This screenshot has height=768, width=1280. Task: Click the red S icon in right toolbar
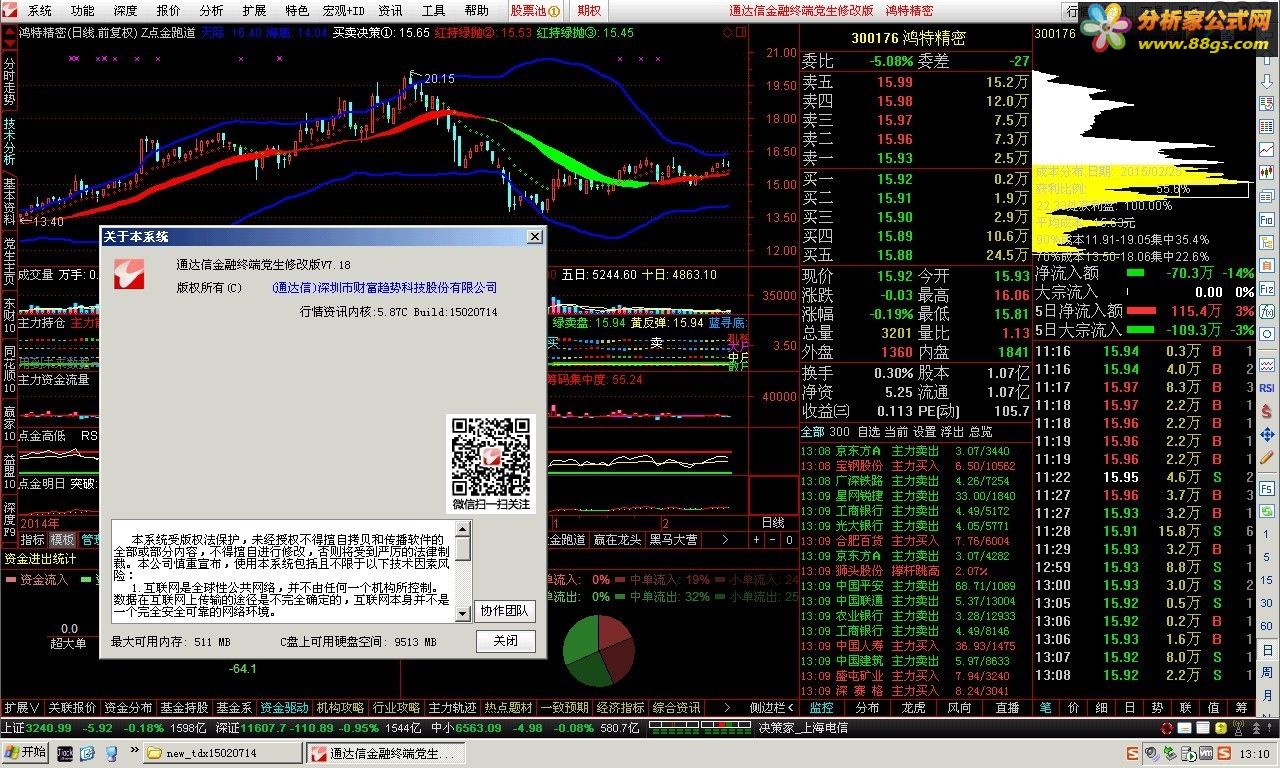1267,412
